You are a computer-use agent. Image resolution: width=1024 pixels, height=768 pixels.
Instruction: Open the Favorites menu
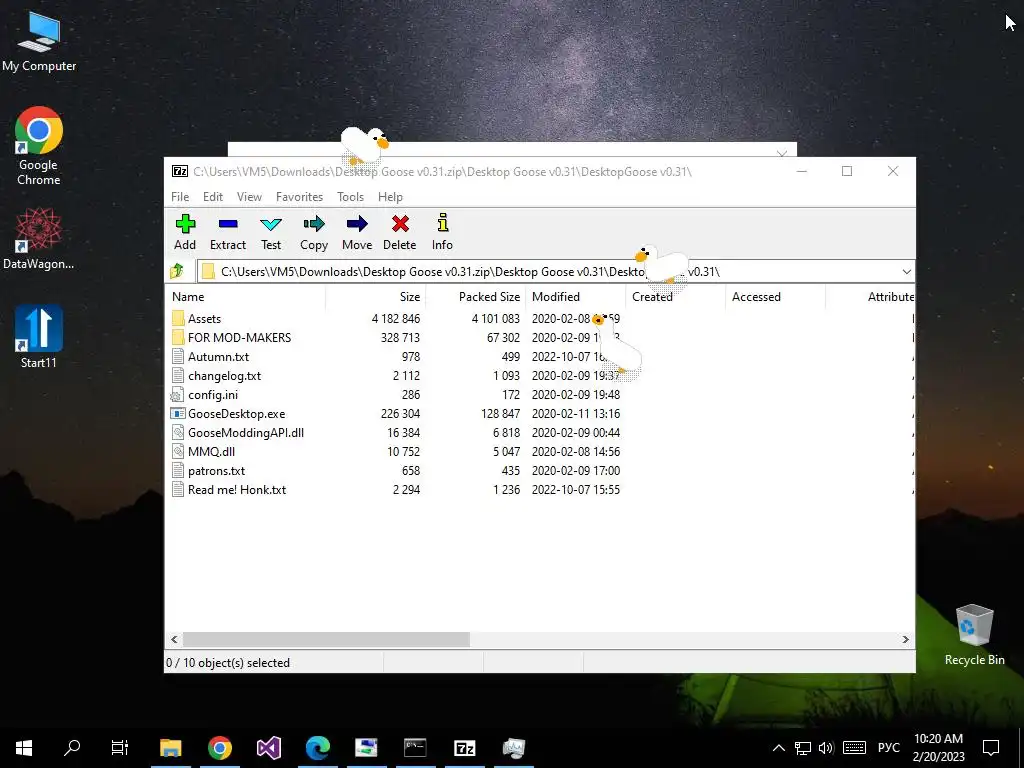(x=299, y=197)
